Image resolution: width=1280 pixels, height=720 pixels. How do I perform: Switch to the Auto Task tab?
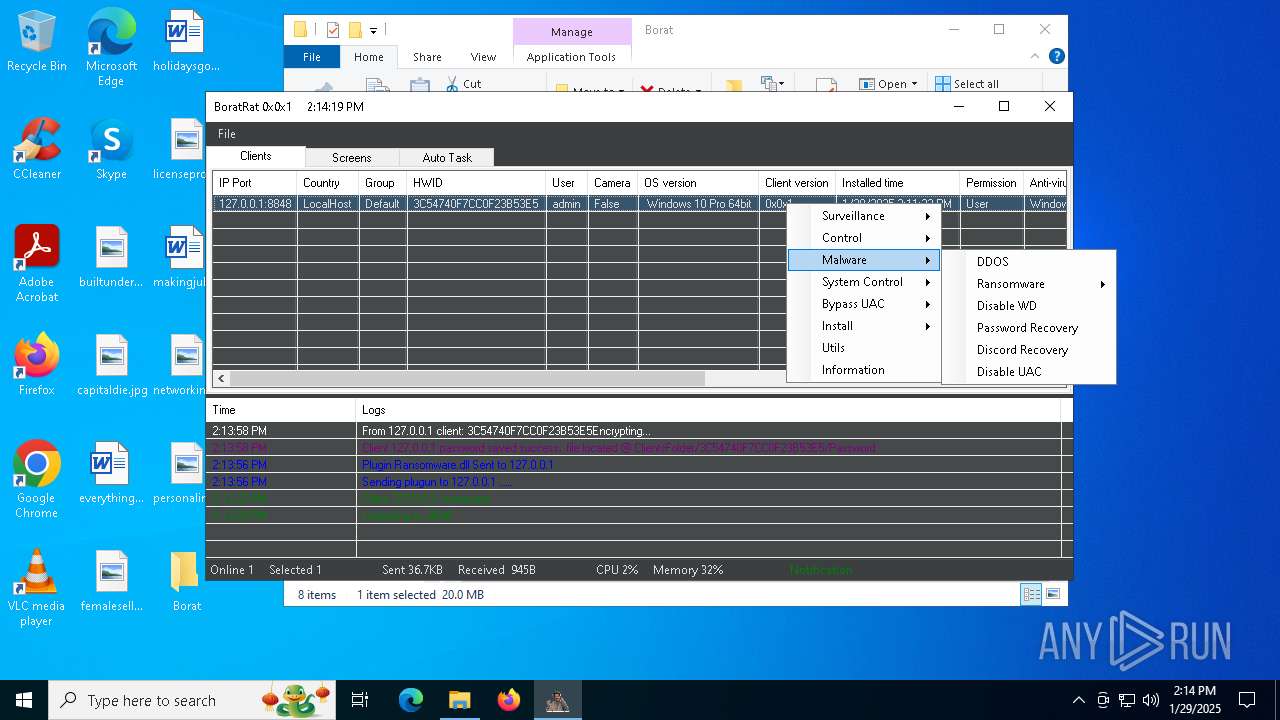tap(446, 158)
